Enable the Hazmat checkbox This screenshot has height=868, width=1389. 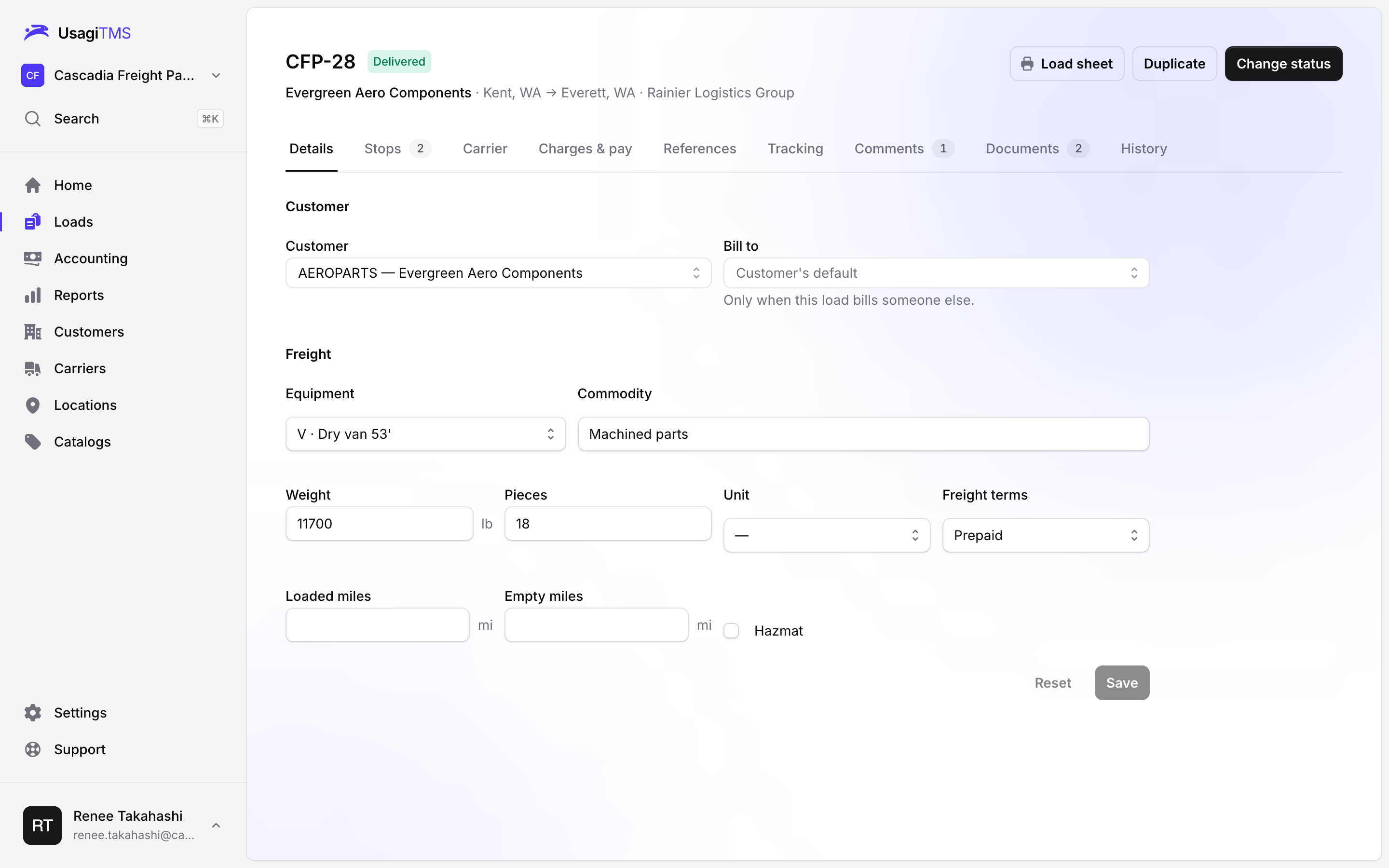tap(731, 631)
